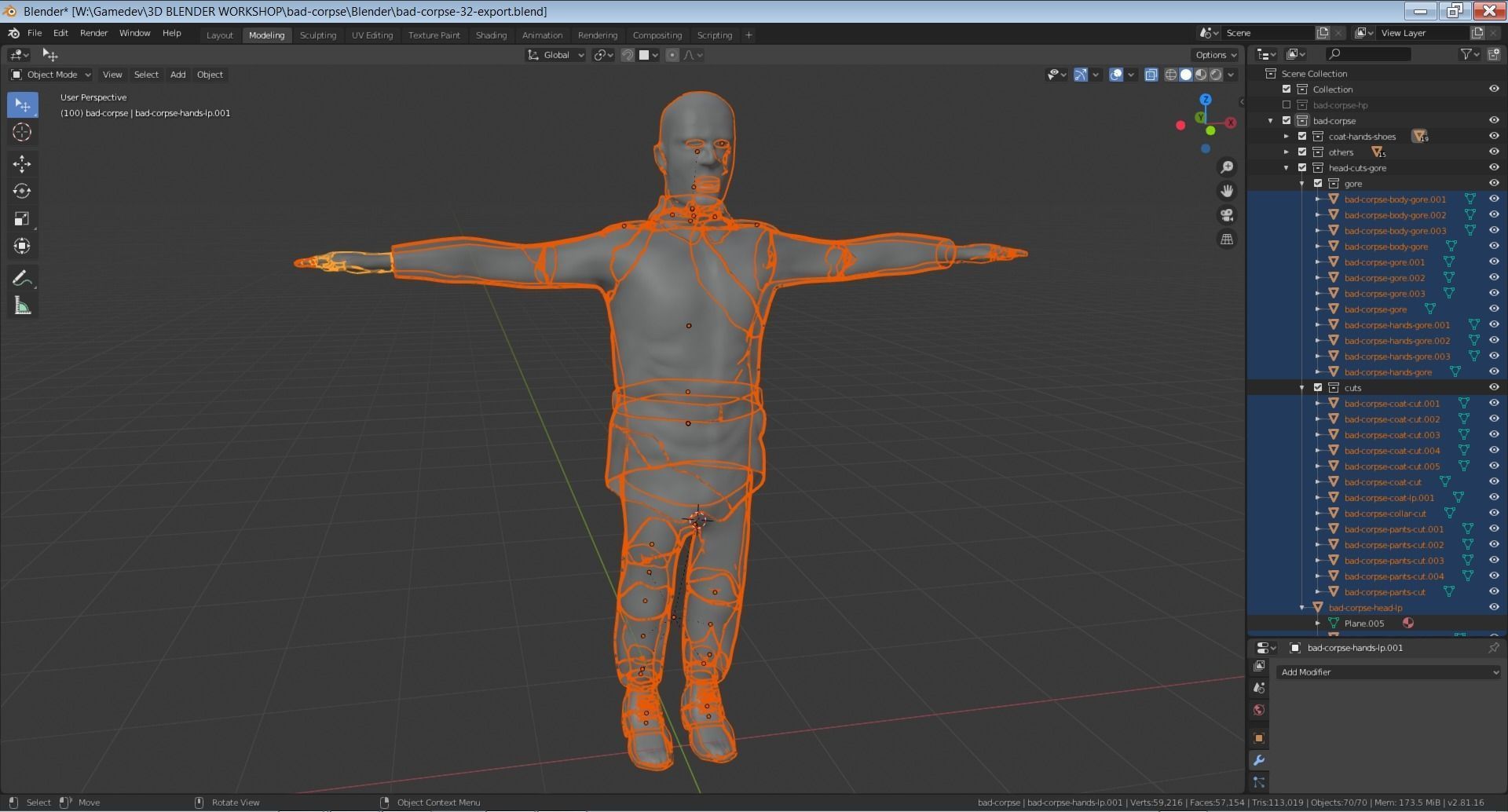This screenshot has height=812, width=1508.
Task: Activate the 3D Cursor tool
Action: pos(22,132)
